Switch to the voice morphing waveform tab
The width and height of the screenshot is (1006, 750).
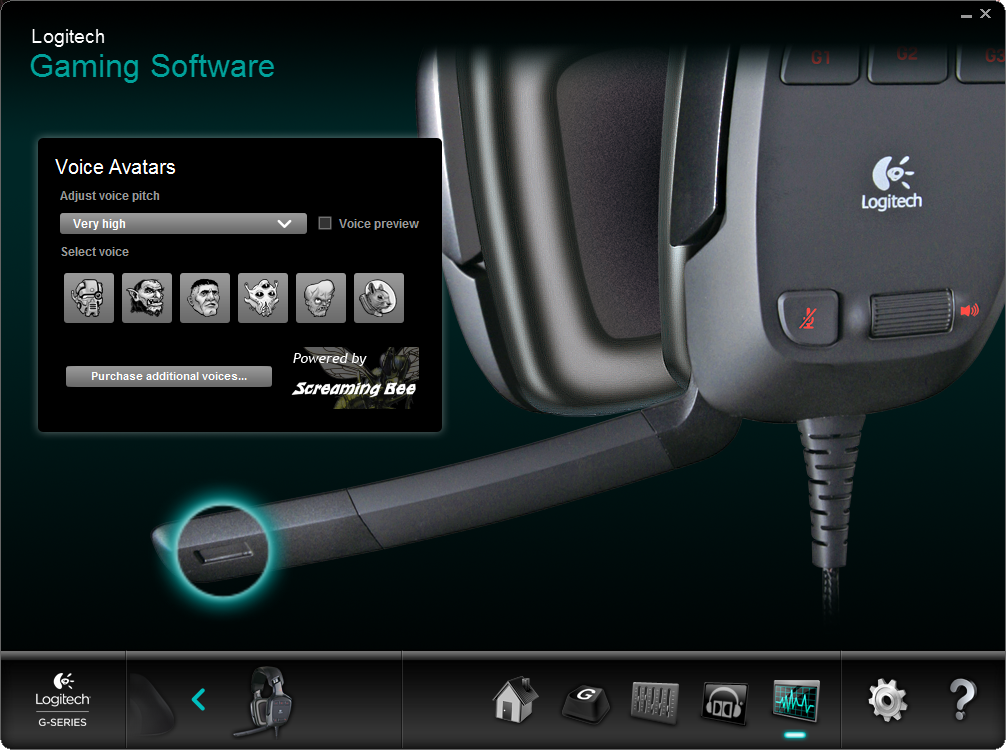coord(795,701)
